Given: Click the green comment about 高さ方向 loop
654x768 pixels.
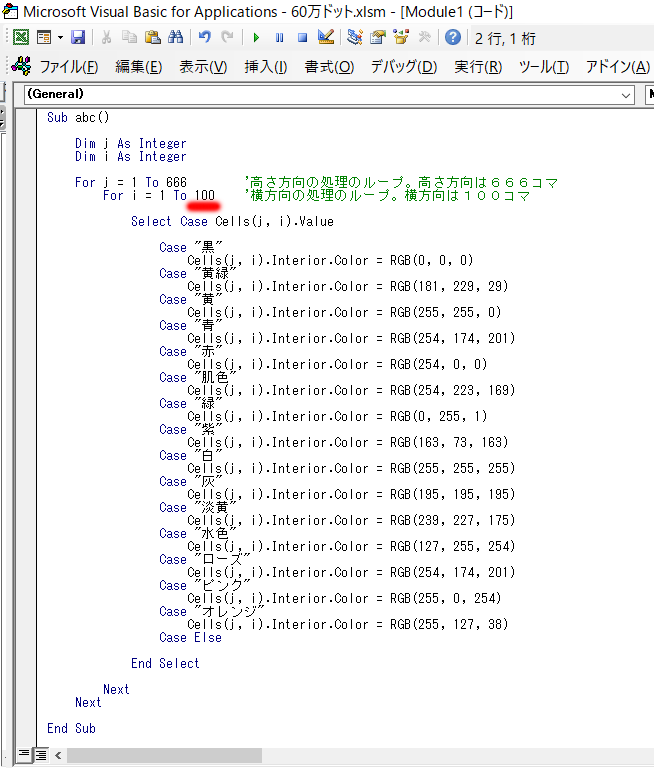Looking at the screenshot, I should point(401,183).
